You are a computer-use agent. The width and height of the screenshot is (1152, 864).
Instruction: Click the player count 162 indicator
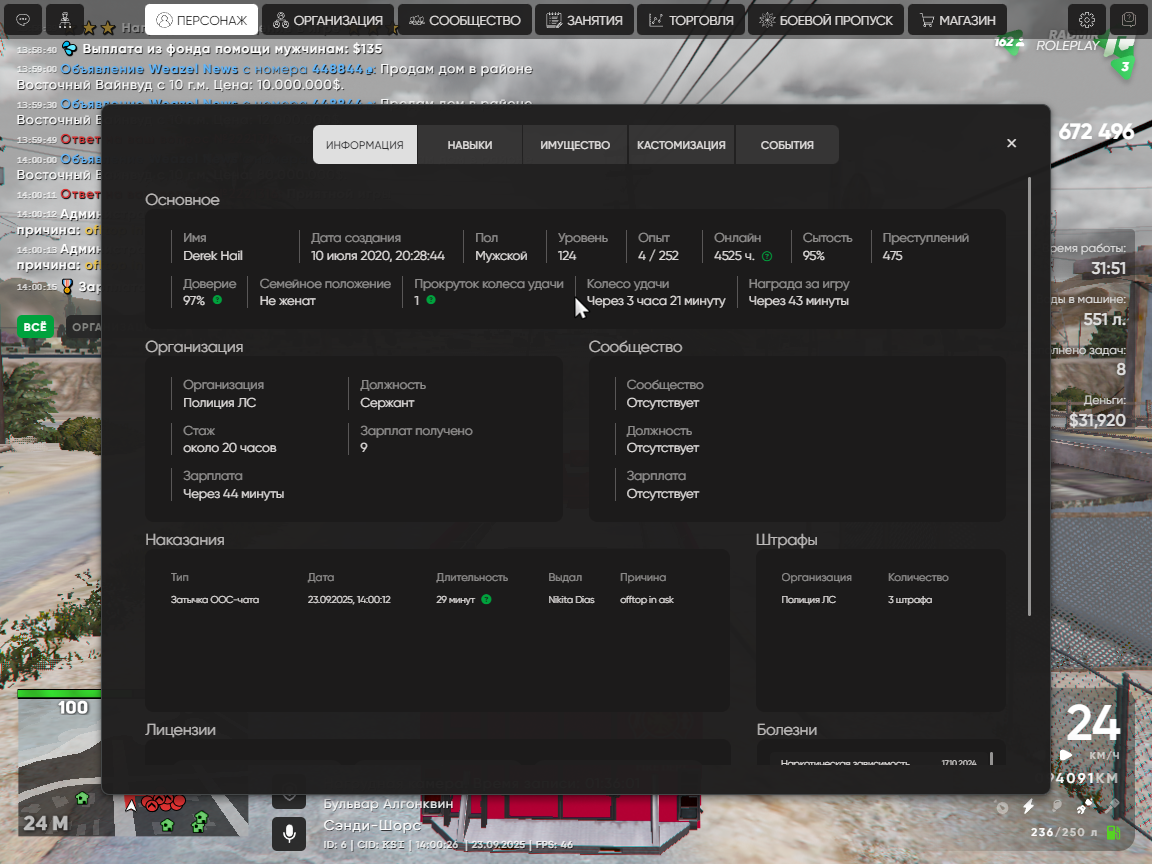1009,42
